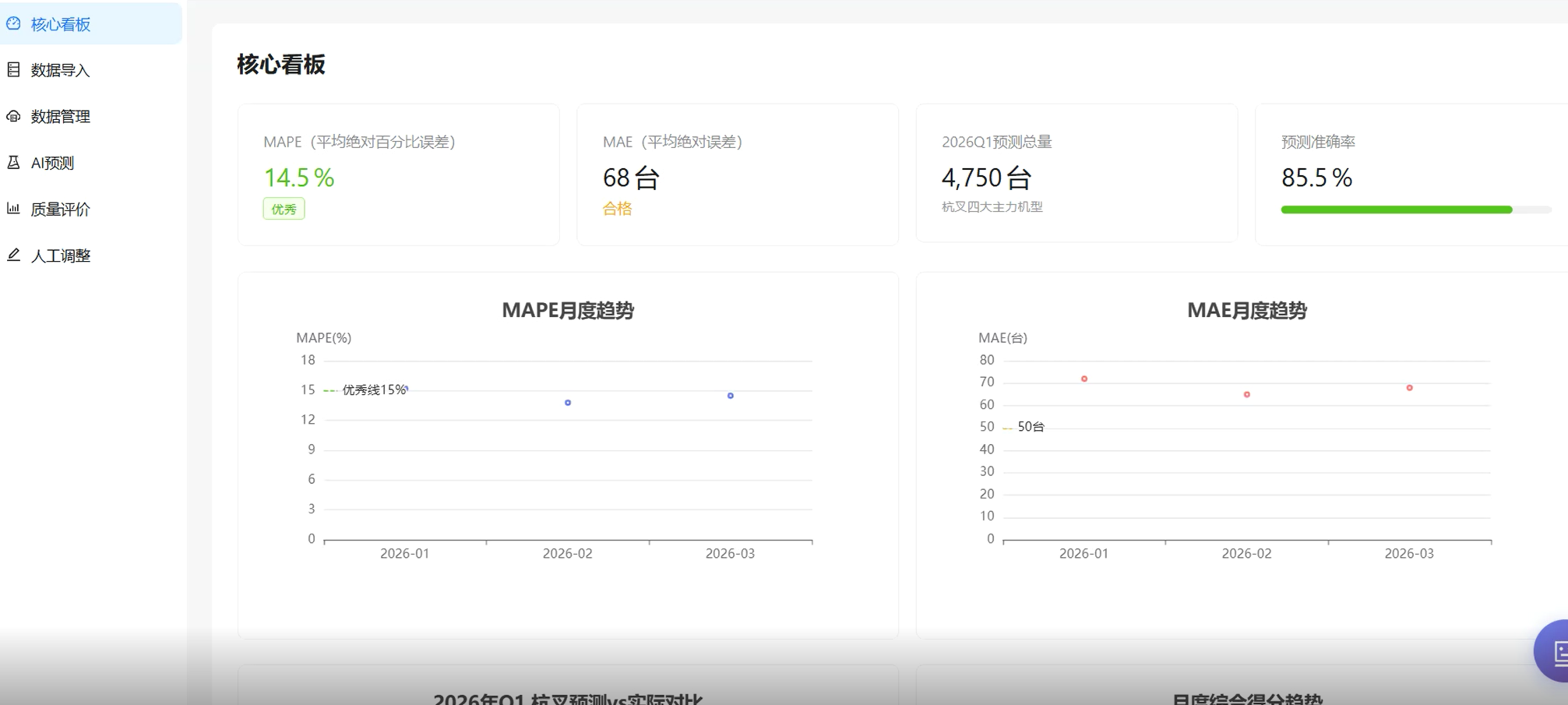Click the 2026-03 data point in the MAE chart
The width and height of the screenshot is (1568, 705).
[1409, 387]
